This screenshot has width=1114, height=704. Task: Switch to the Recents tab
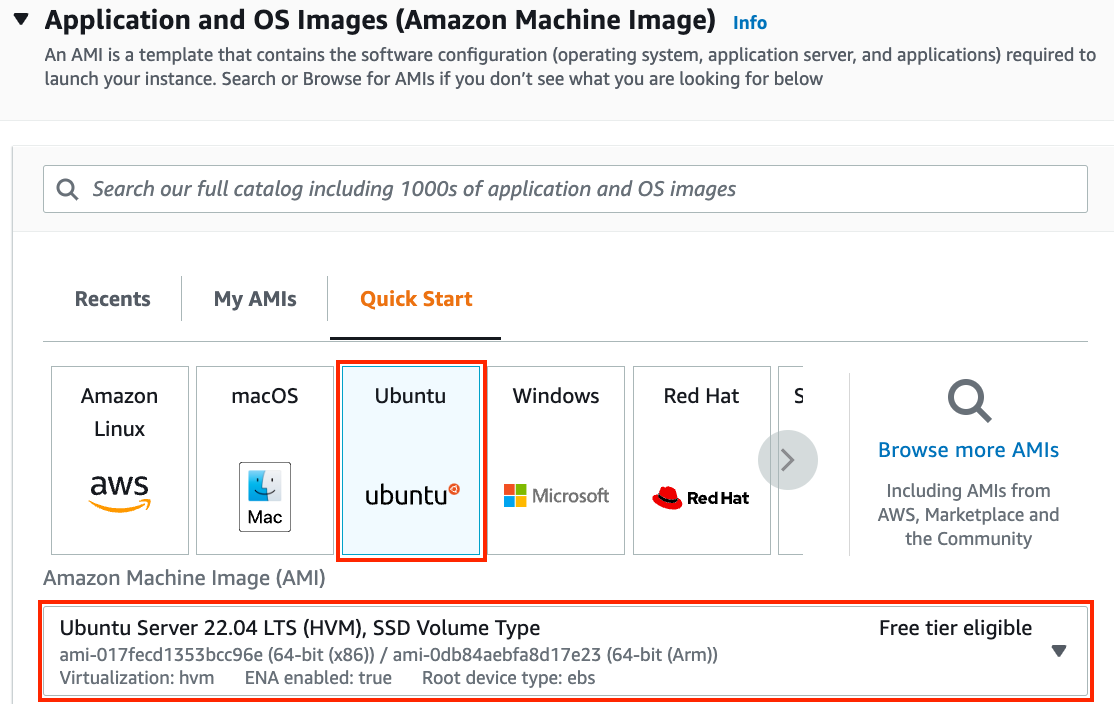(113, 299)
